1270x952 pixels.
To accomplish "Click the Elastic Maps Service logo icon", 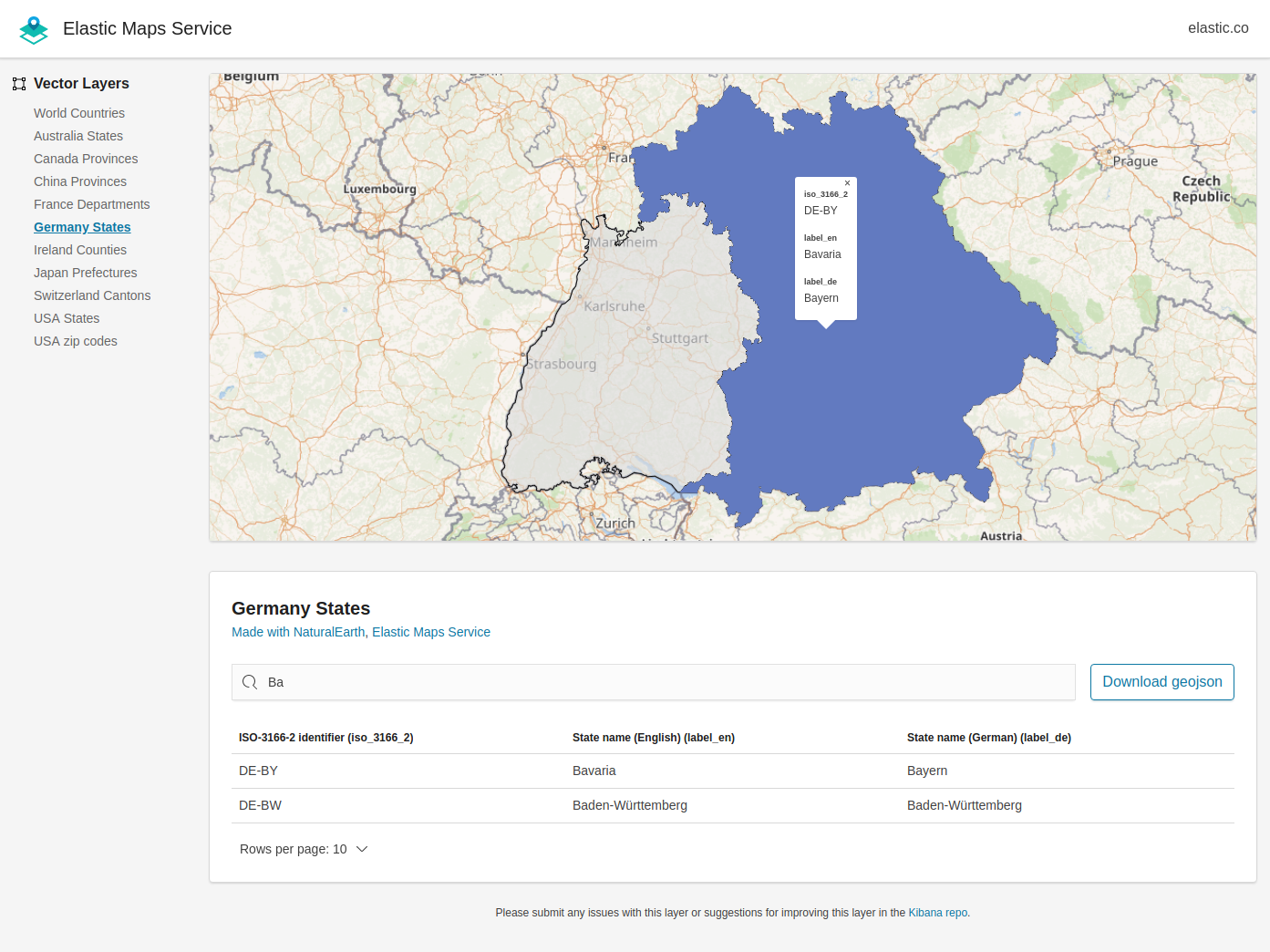I will (x=33, y=28).
